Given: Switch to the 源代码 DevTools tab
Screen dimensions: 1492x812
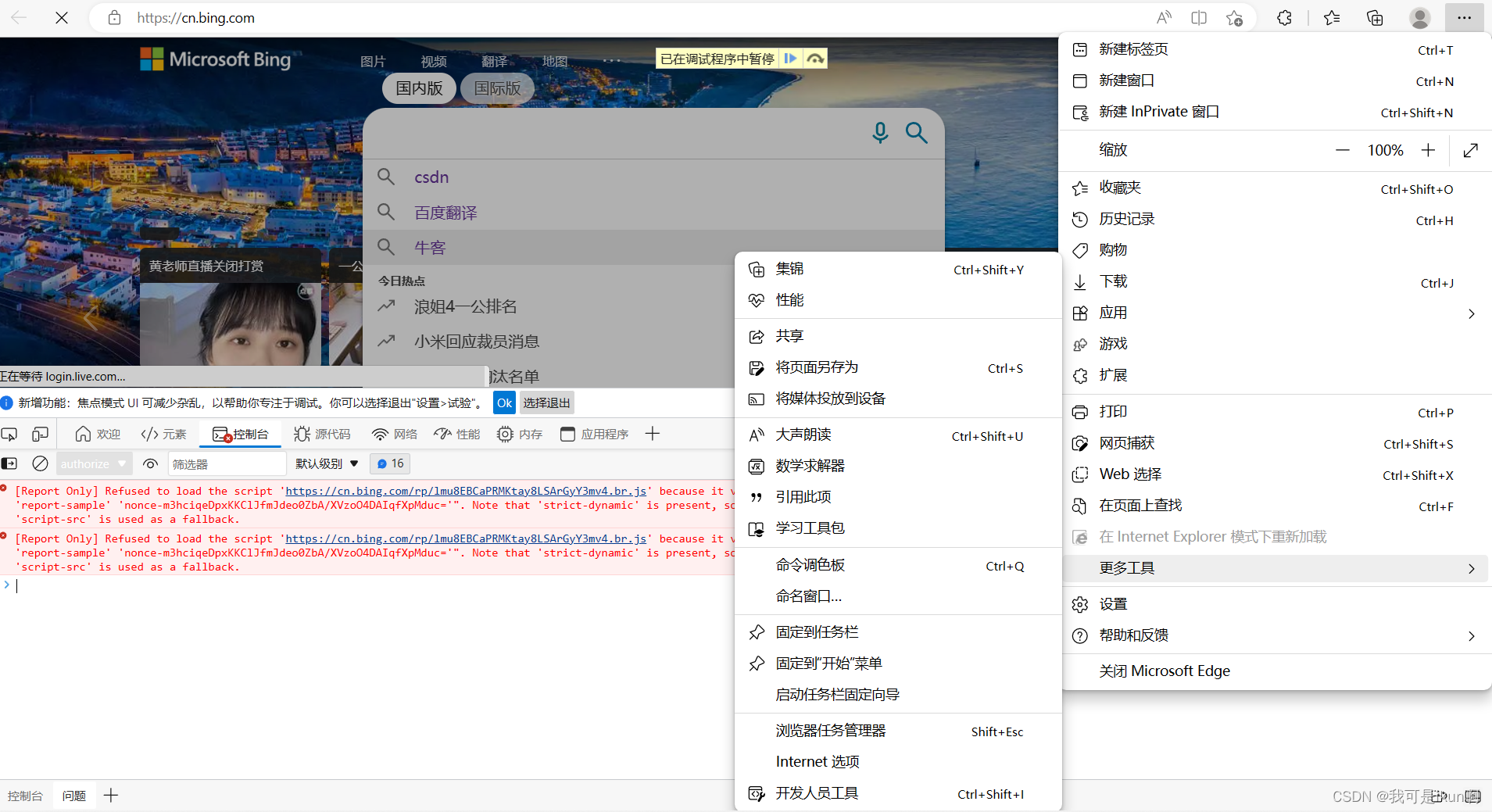Looking at the screenshot, I should (x=322, y=434).
